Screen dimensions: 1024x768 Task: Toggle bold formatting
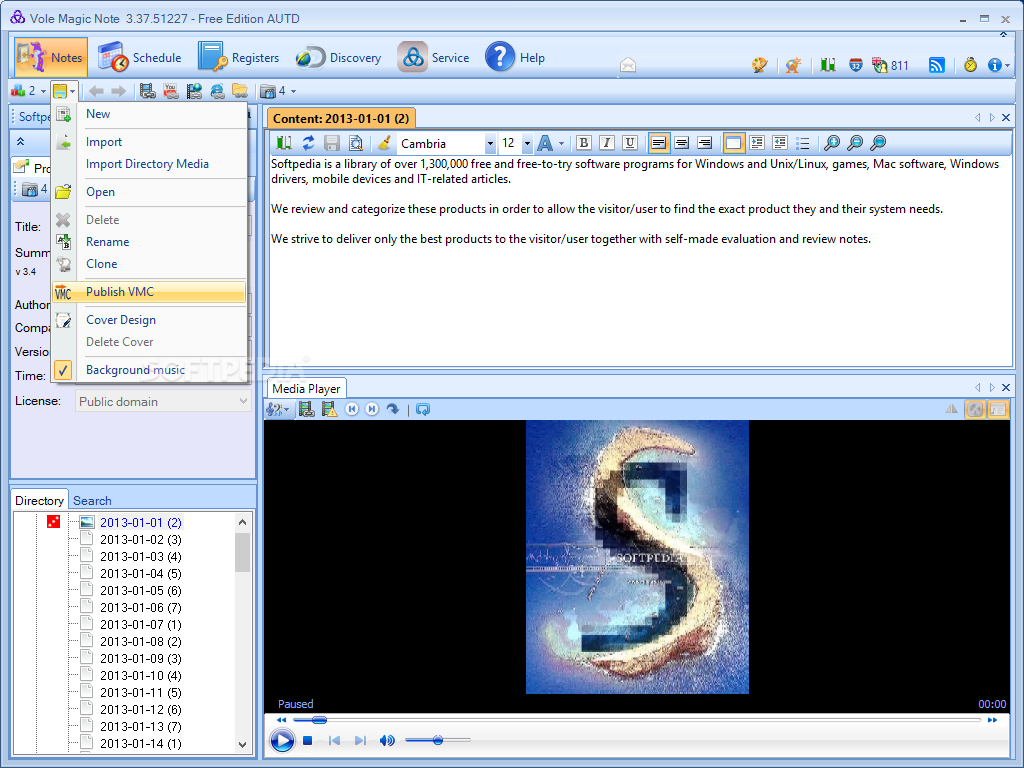[x=584, y=142]
